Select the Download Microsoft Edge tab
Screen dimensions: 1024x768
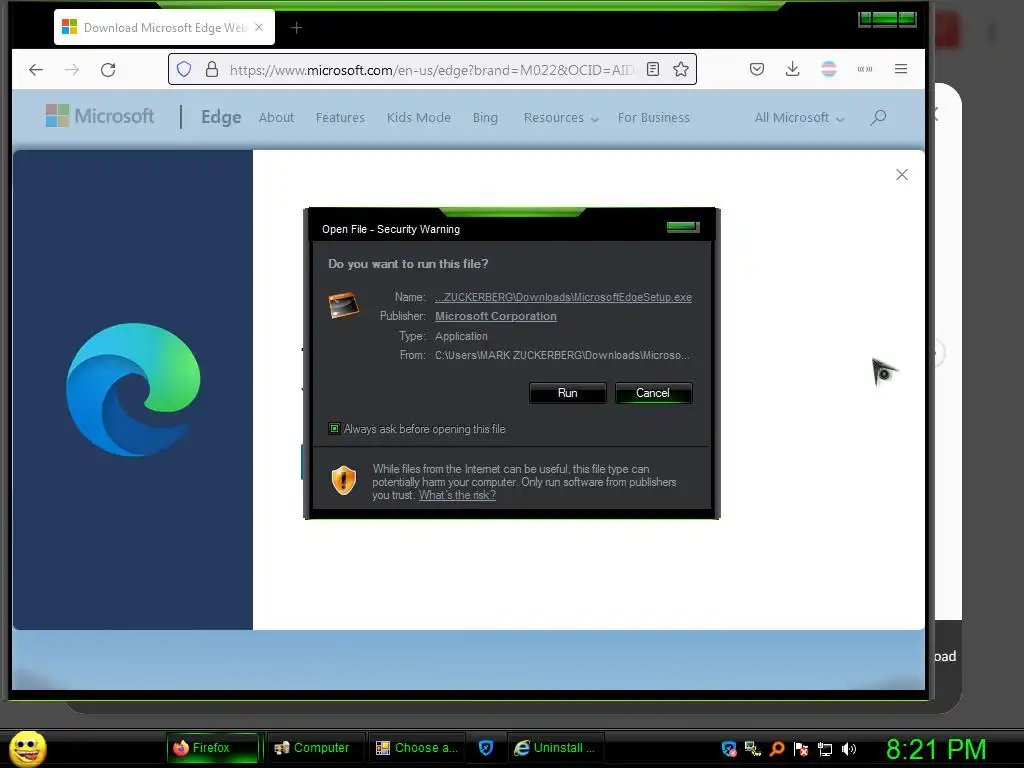(x=164, y=27)
